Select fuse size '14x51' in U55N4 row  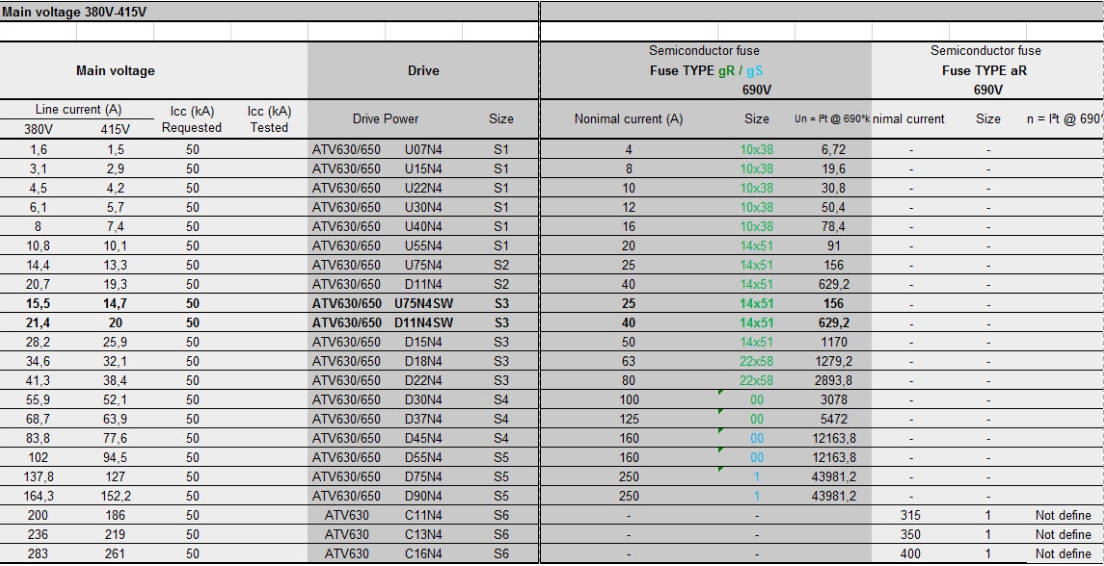[x=756, y=246]
